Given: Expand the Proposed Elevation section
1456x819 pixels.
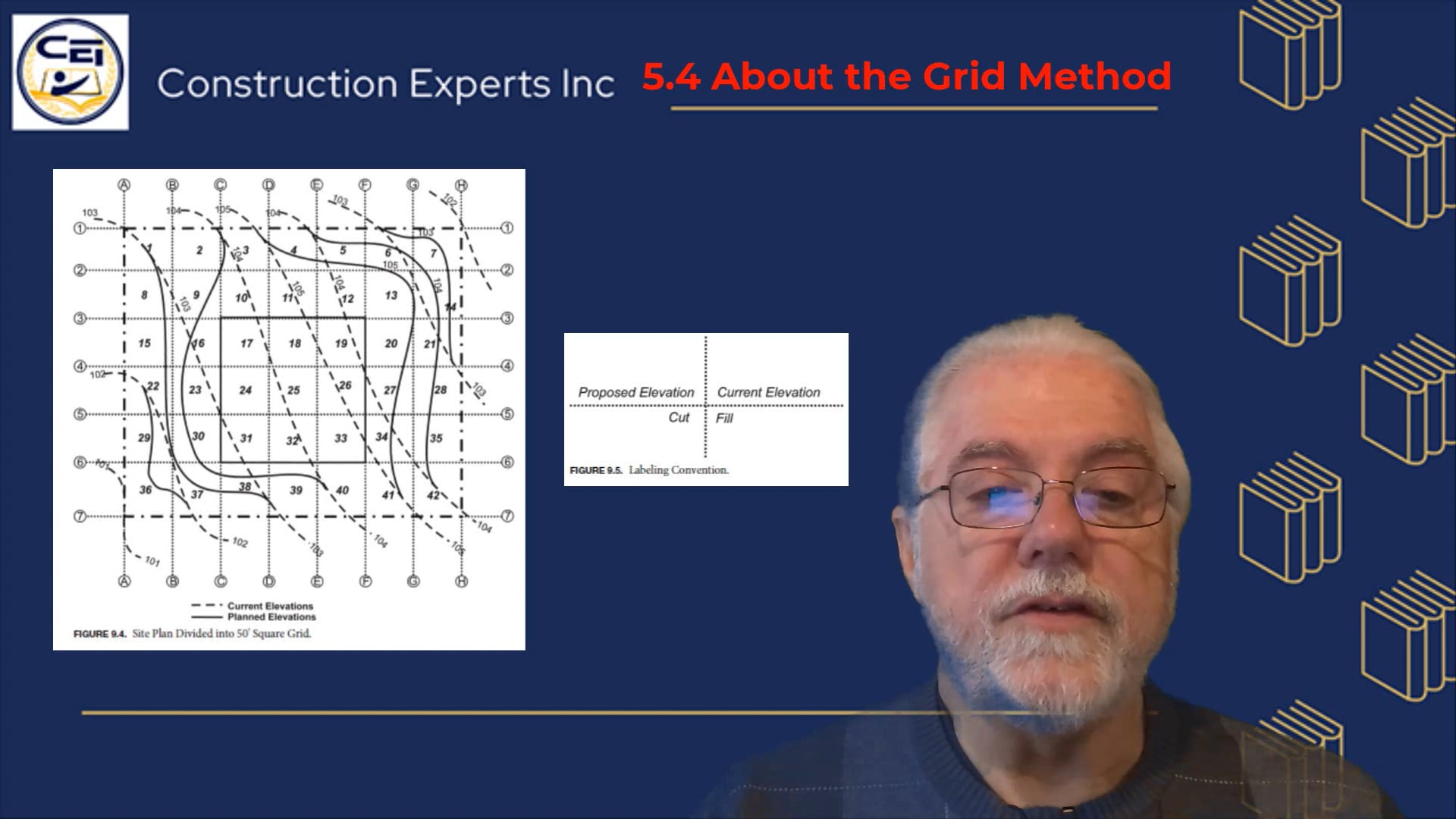Looking at the screenshot, I should click(636, 391).
